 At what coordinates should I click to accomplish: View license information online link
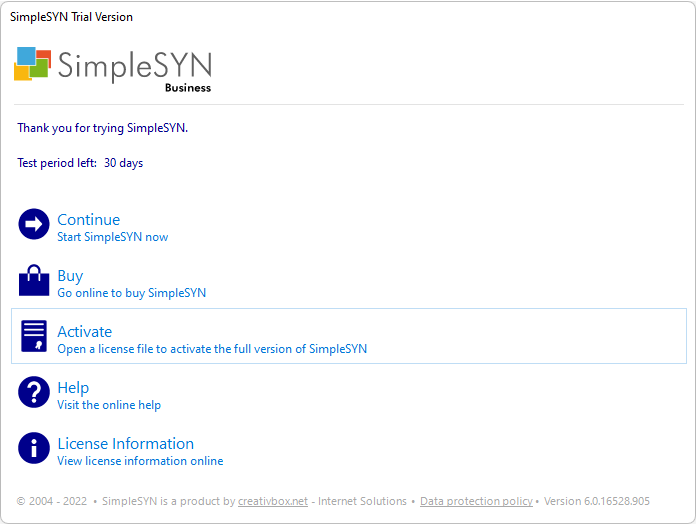140,461
